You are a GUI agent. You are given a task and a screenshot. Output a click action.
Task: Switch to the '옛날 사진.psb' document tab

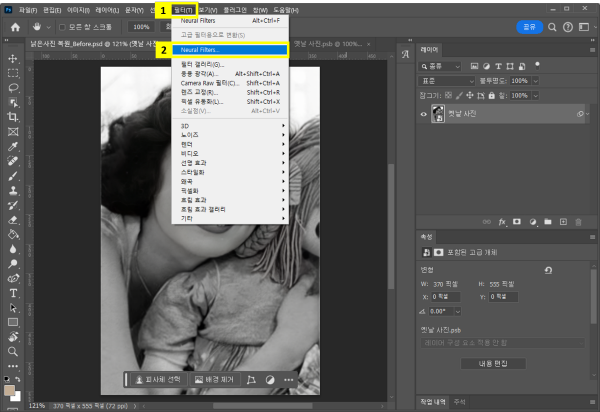pos(328,44)
